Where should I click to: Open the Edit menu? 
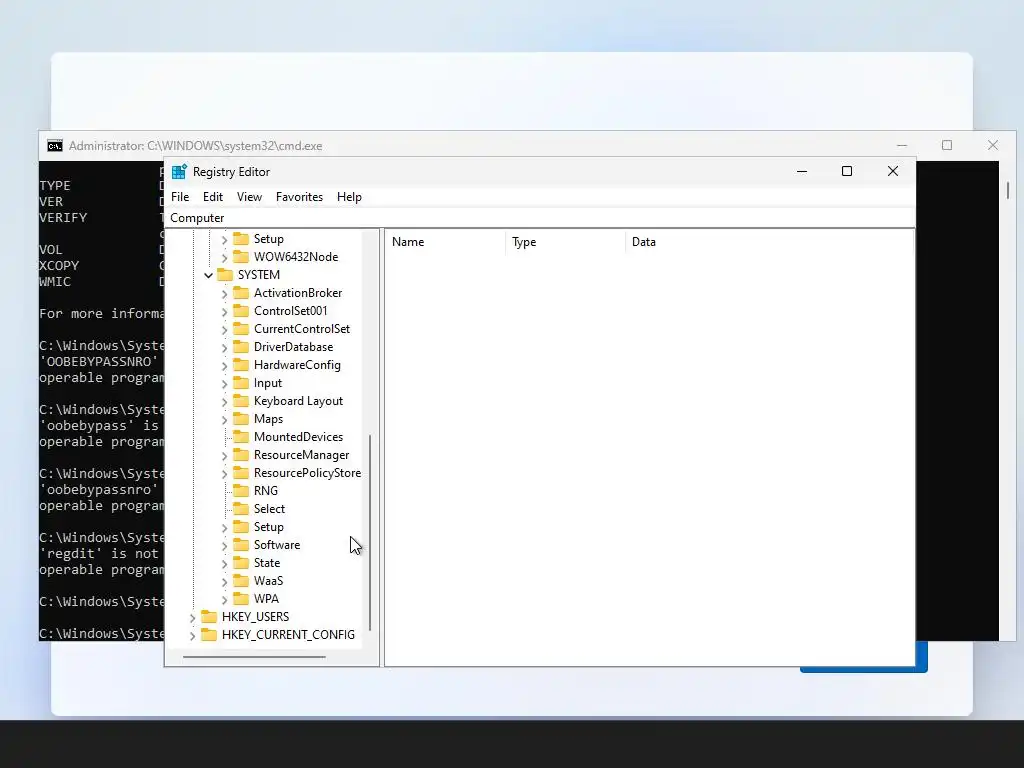(x=213, y=197)
